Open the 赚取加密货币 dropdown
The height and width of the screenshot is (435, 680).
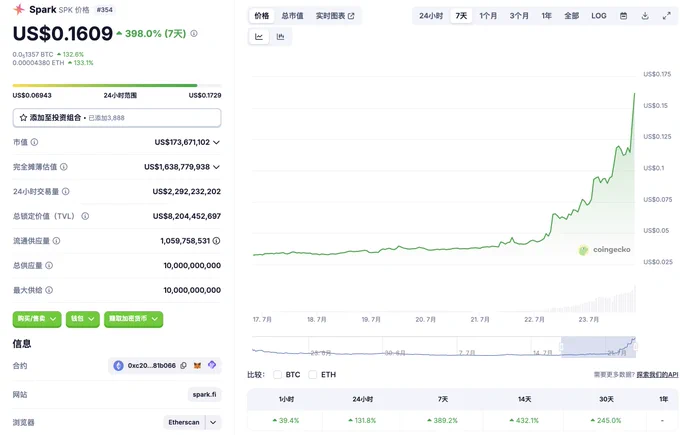tap(134, 319)
